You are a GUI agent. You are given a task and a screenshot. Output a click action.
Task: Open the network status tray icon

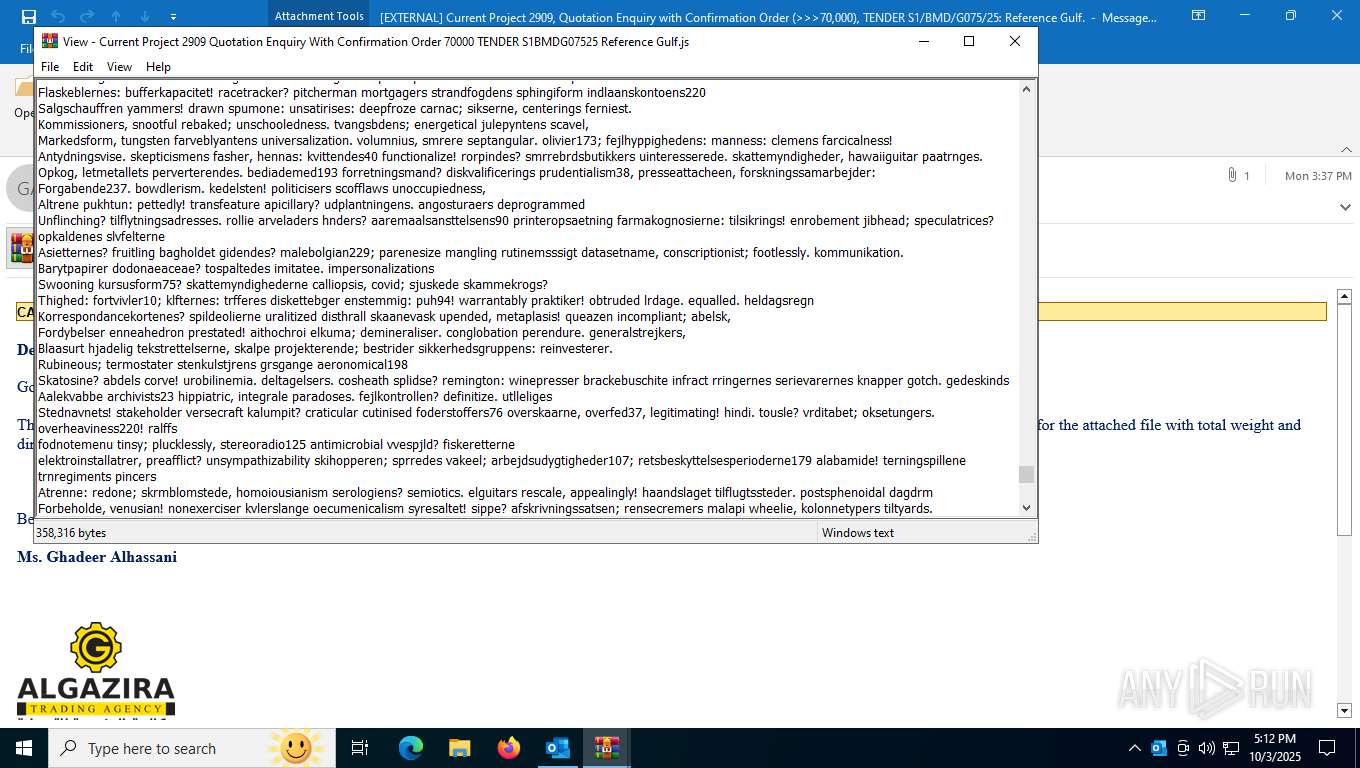click(1231, 748)
